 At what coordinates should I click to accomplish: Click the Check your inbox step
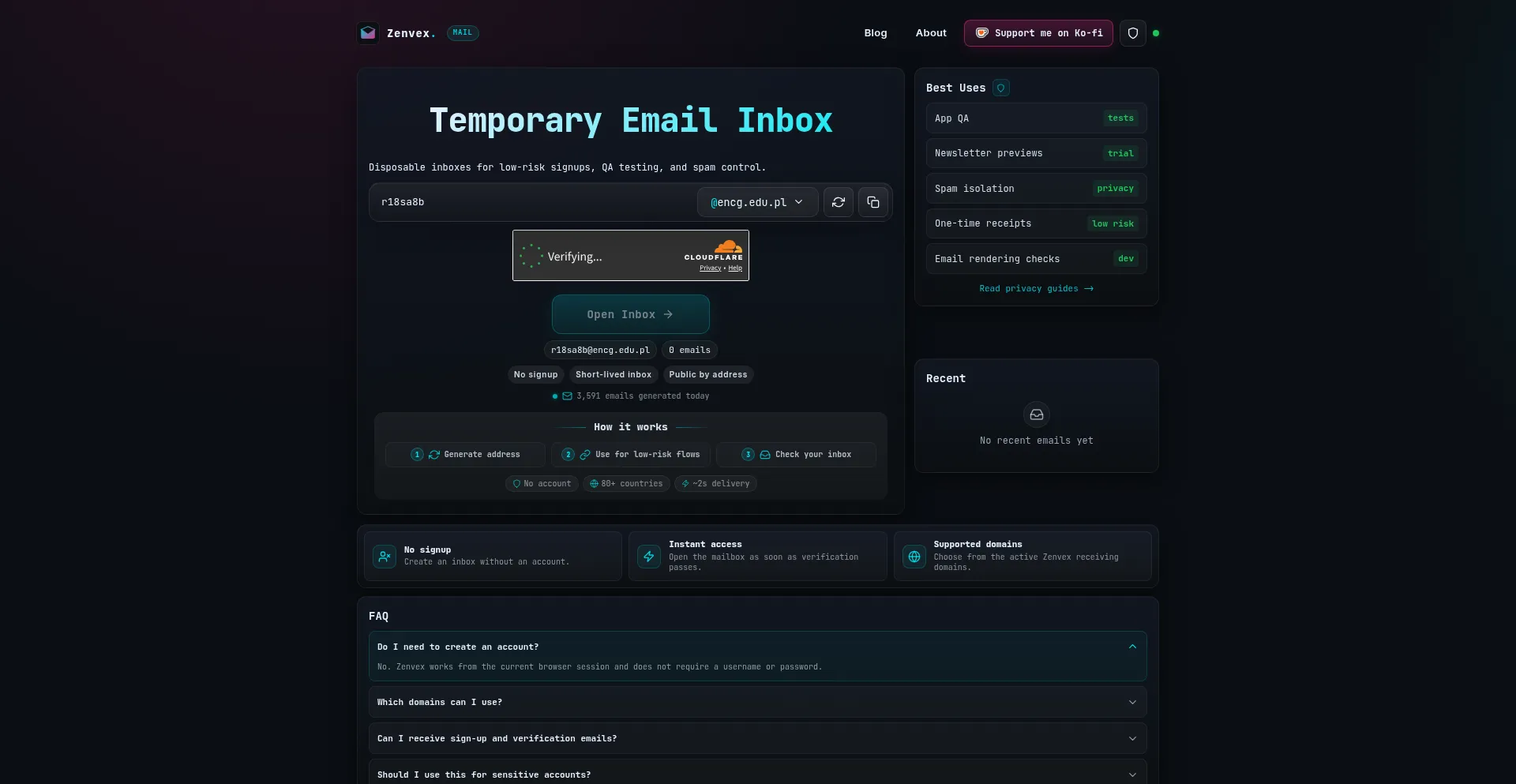(796, 455)
